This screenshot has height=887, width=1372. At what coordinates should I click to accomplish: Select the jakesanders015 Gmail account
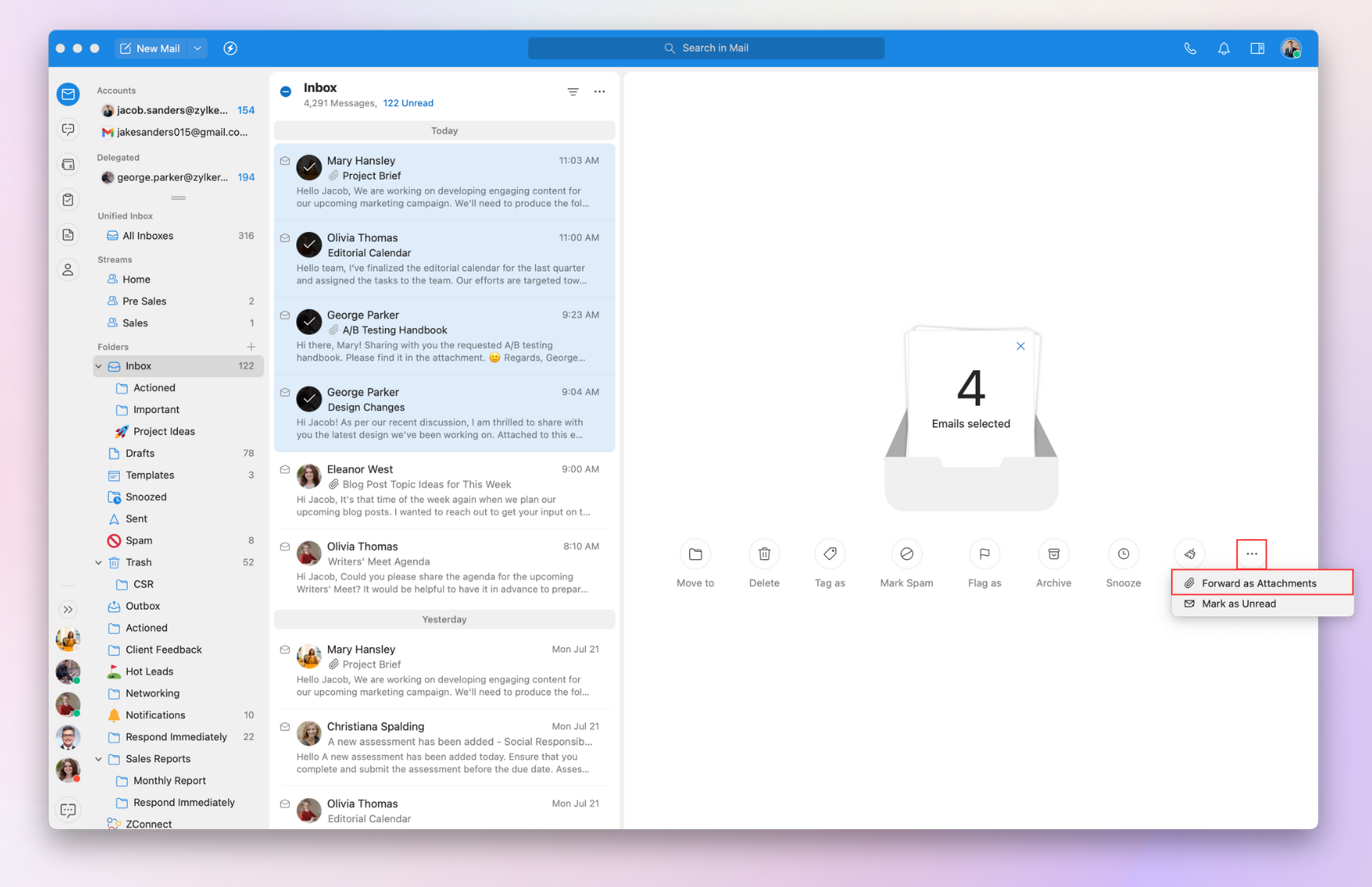coord(178,132)
